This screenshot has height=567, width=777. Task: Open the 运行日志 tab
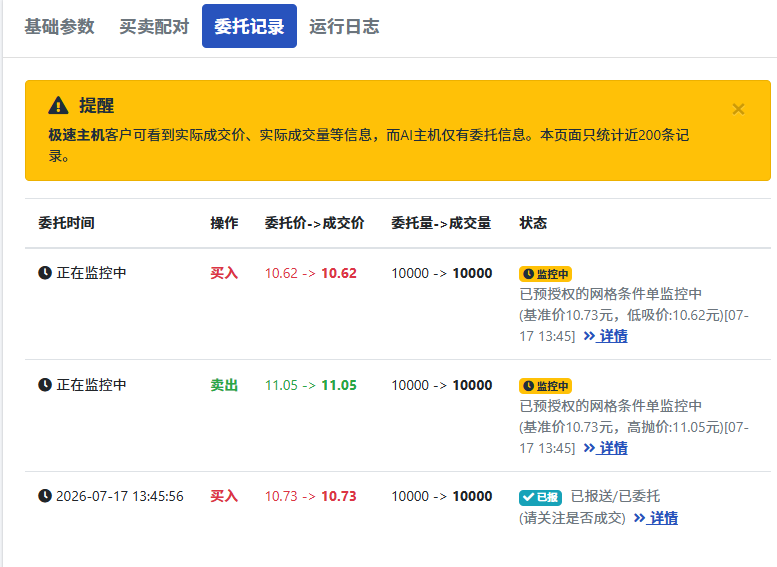point(344,26)
